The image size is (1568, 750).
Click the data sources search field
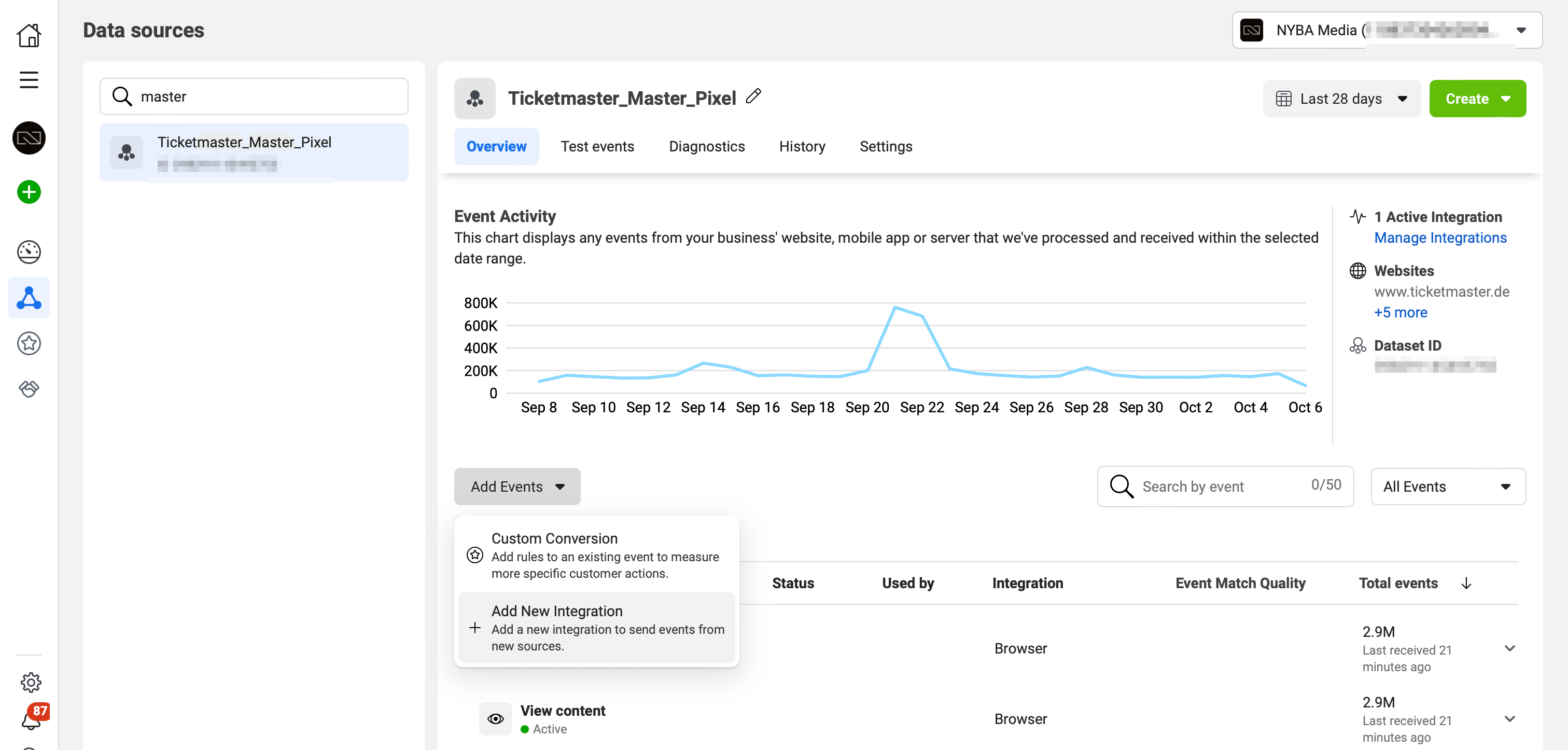click(254, 96)
